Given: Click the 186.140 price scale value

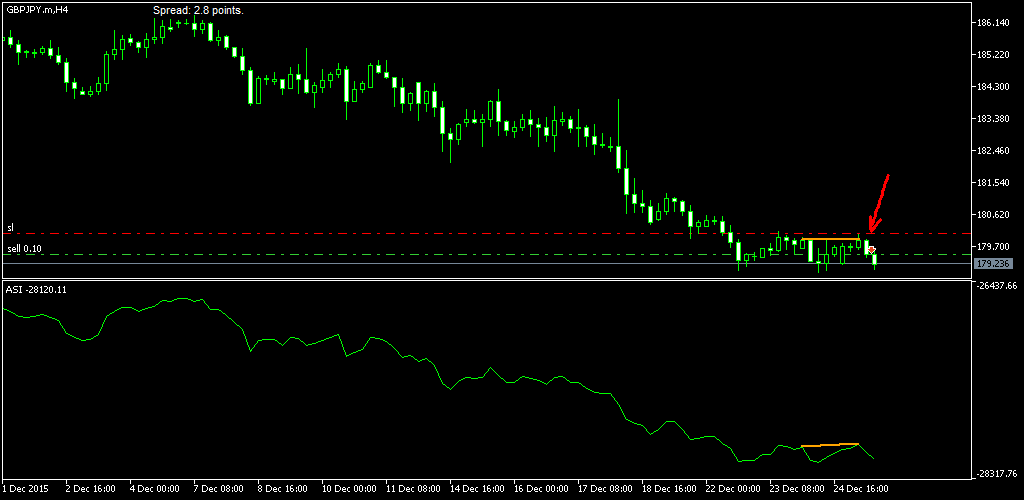Looking at the screenshot, I should [993, 23].
